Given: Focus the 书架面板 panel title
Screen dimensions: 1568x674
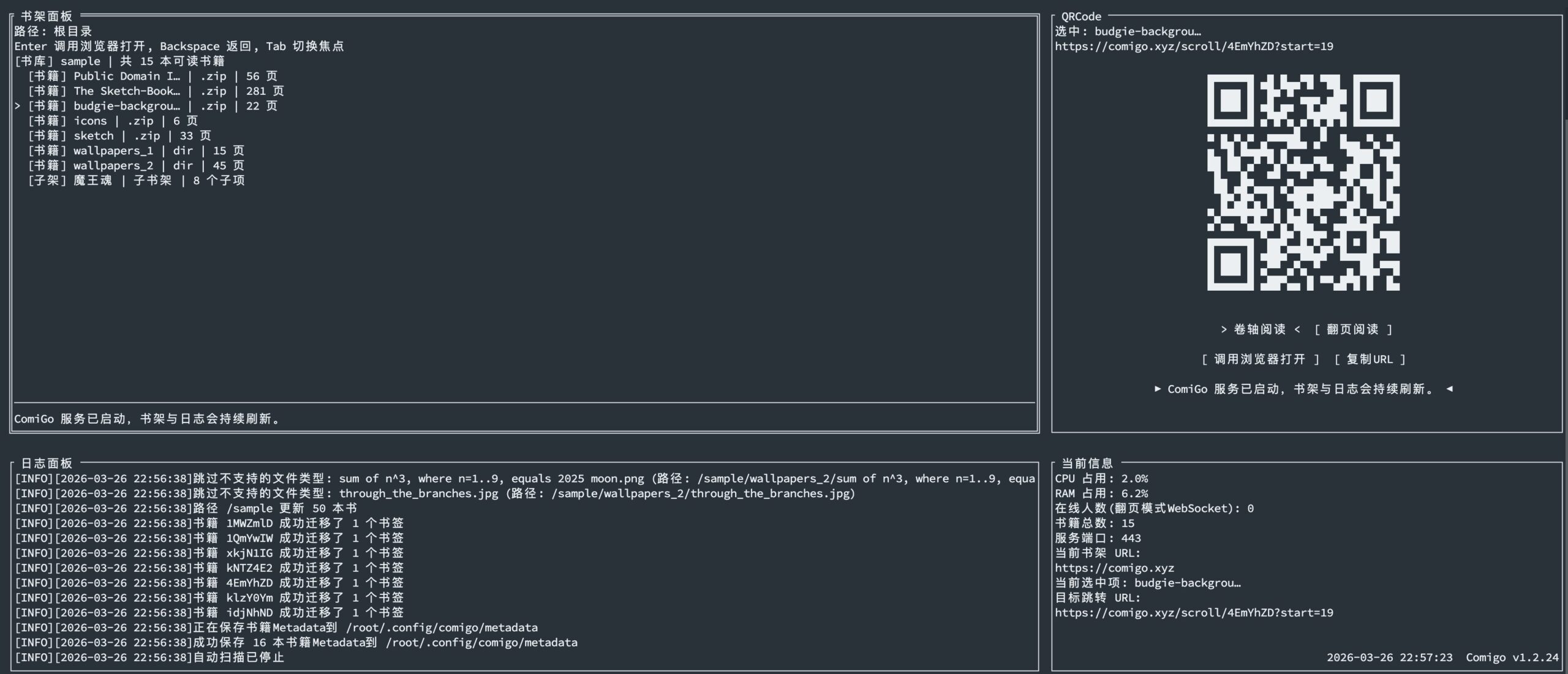Looking at the screenshot, I should point(47,16).
